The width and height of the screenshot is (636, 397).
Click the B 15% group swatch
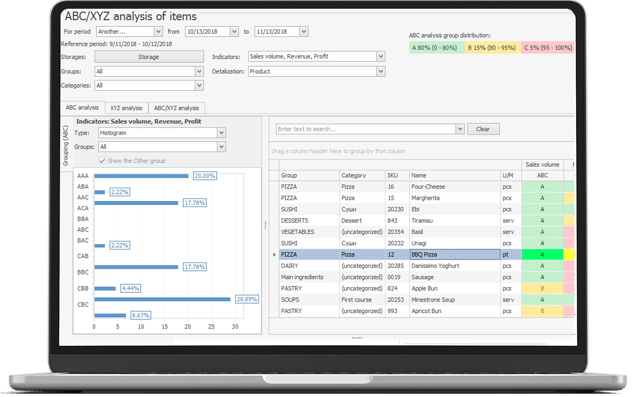[493, 47]
